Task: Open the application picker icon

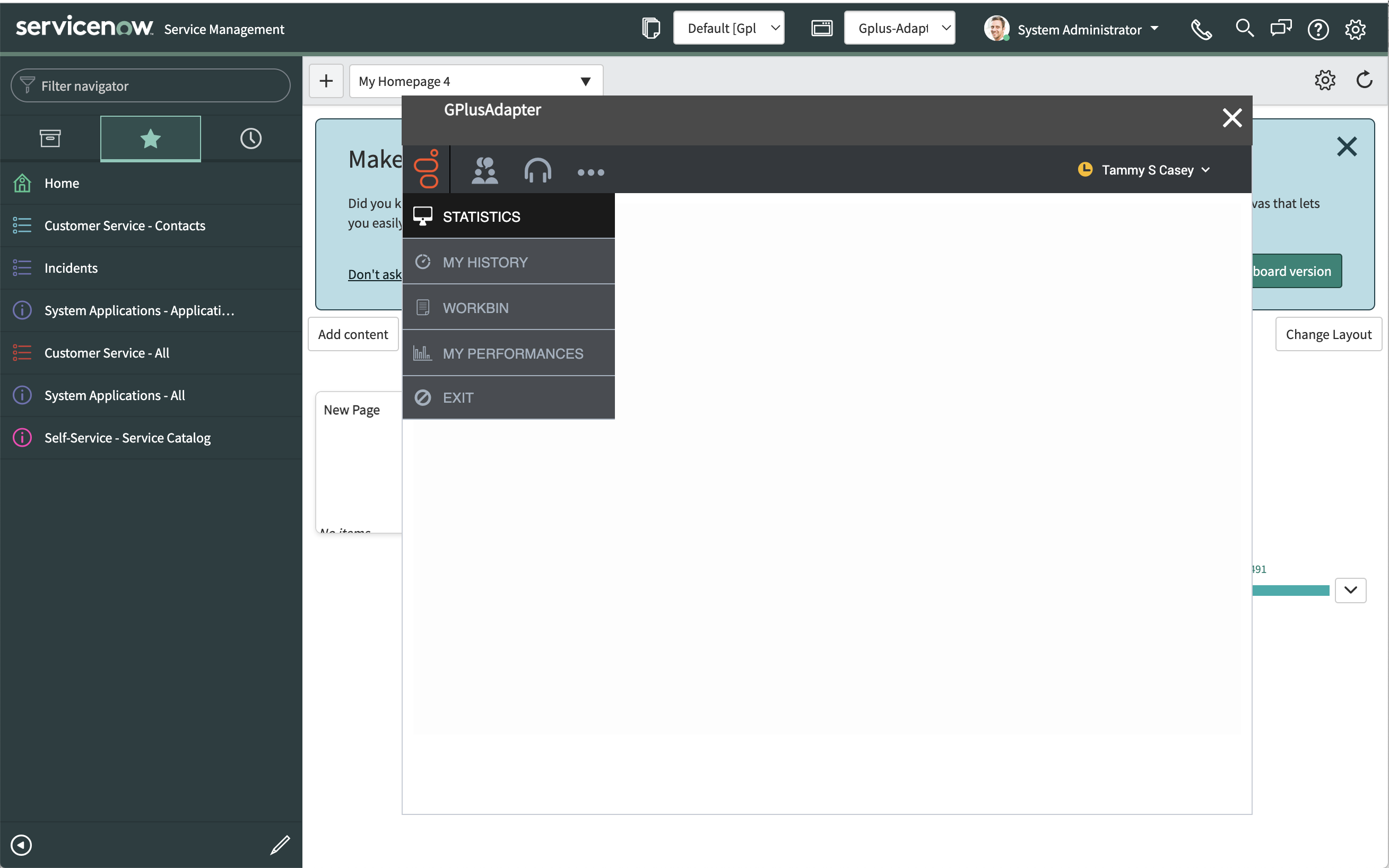Action: click(x=821, y=28)
